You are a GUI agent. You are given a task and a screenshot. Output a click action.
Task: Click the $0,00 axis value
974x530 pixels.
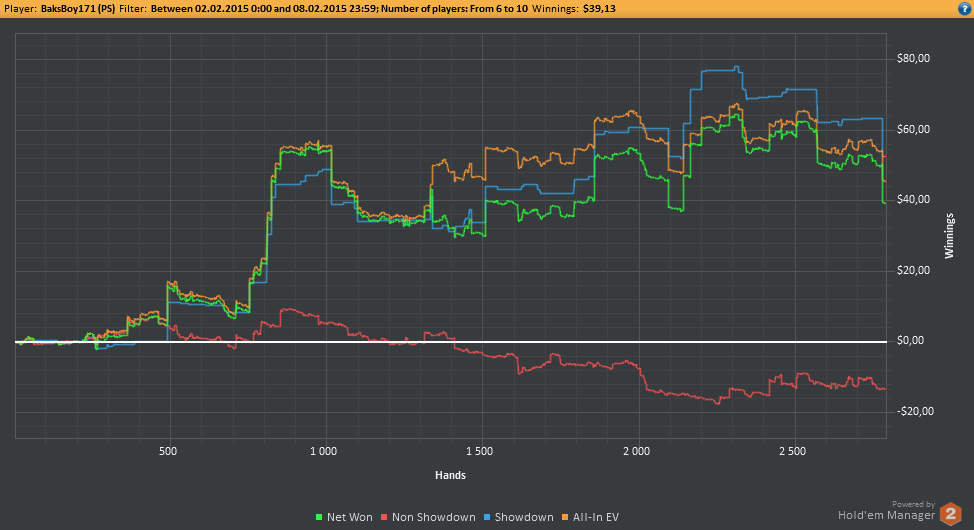pos(911,340)
